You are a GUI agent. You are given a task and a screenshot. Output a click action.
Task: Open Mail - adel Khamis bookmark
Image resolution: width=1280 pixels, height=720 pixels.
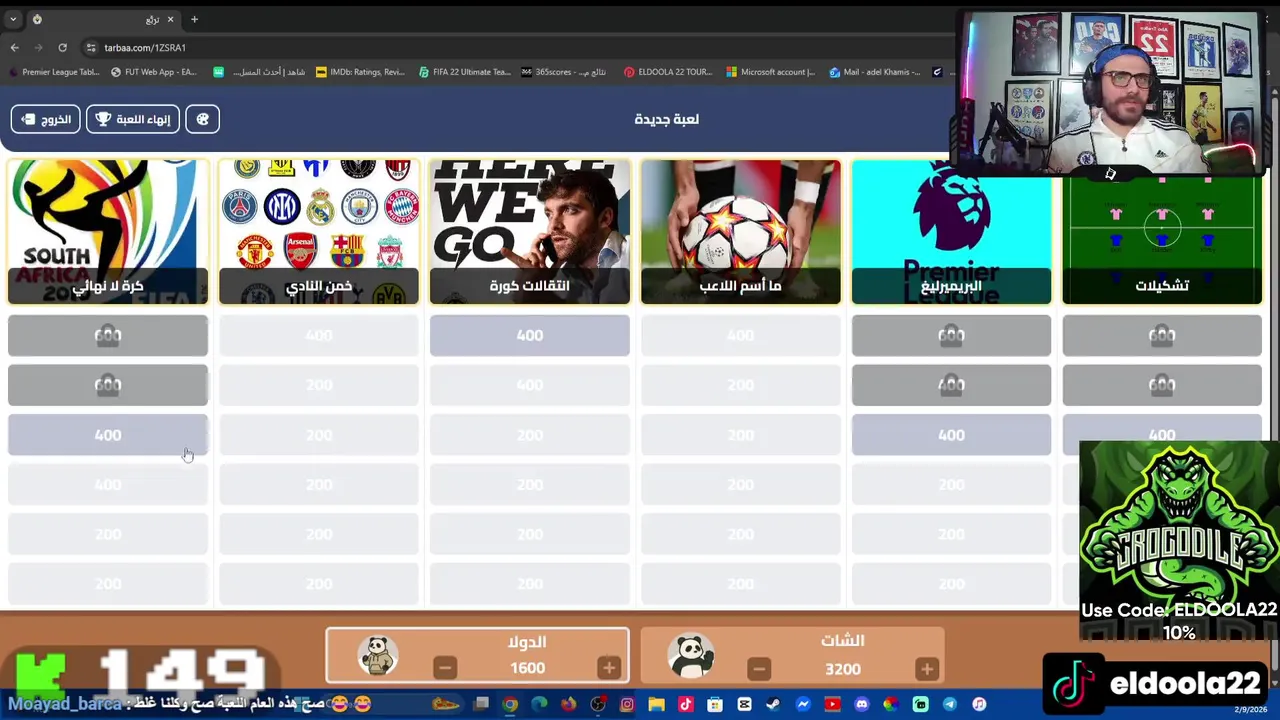tap(875, 72)
